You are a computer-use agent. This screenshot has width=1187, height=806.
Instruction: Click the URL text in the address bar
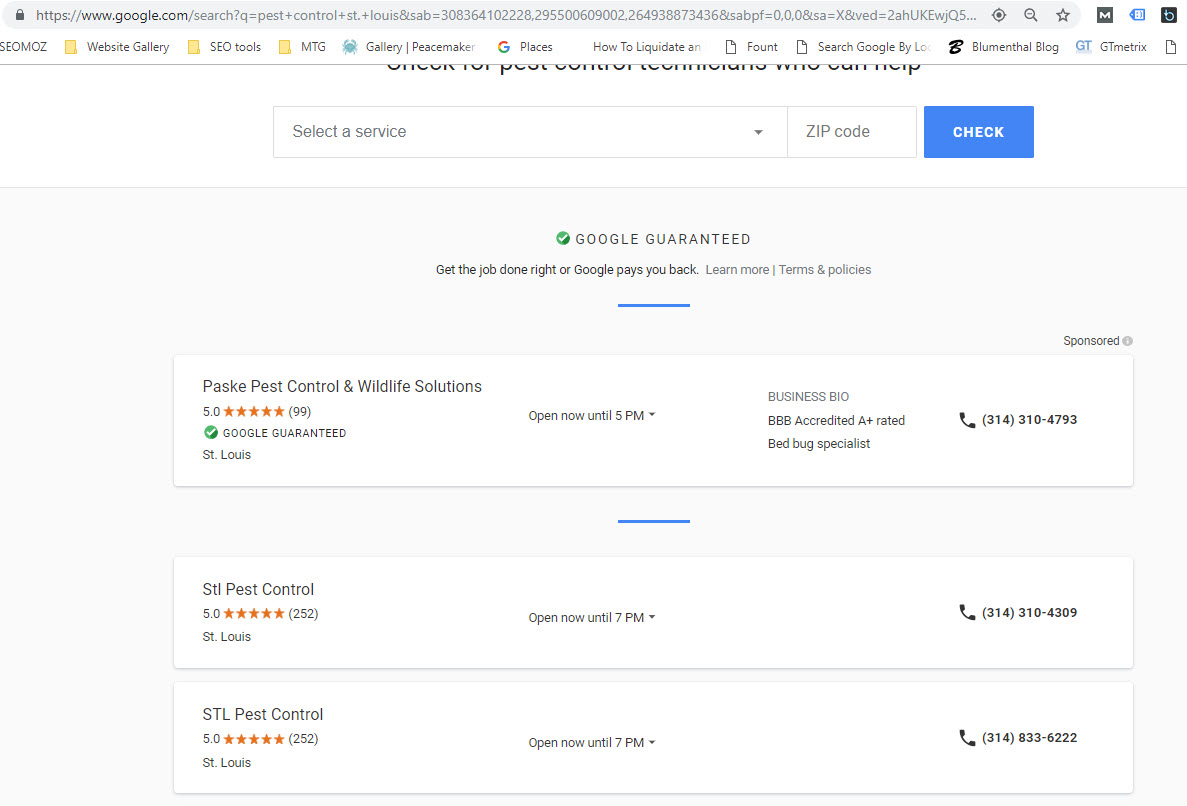point(506,15)
